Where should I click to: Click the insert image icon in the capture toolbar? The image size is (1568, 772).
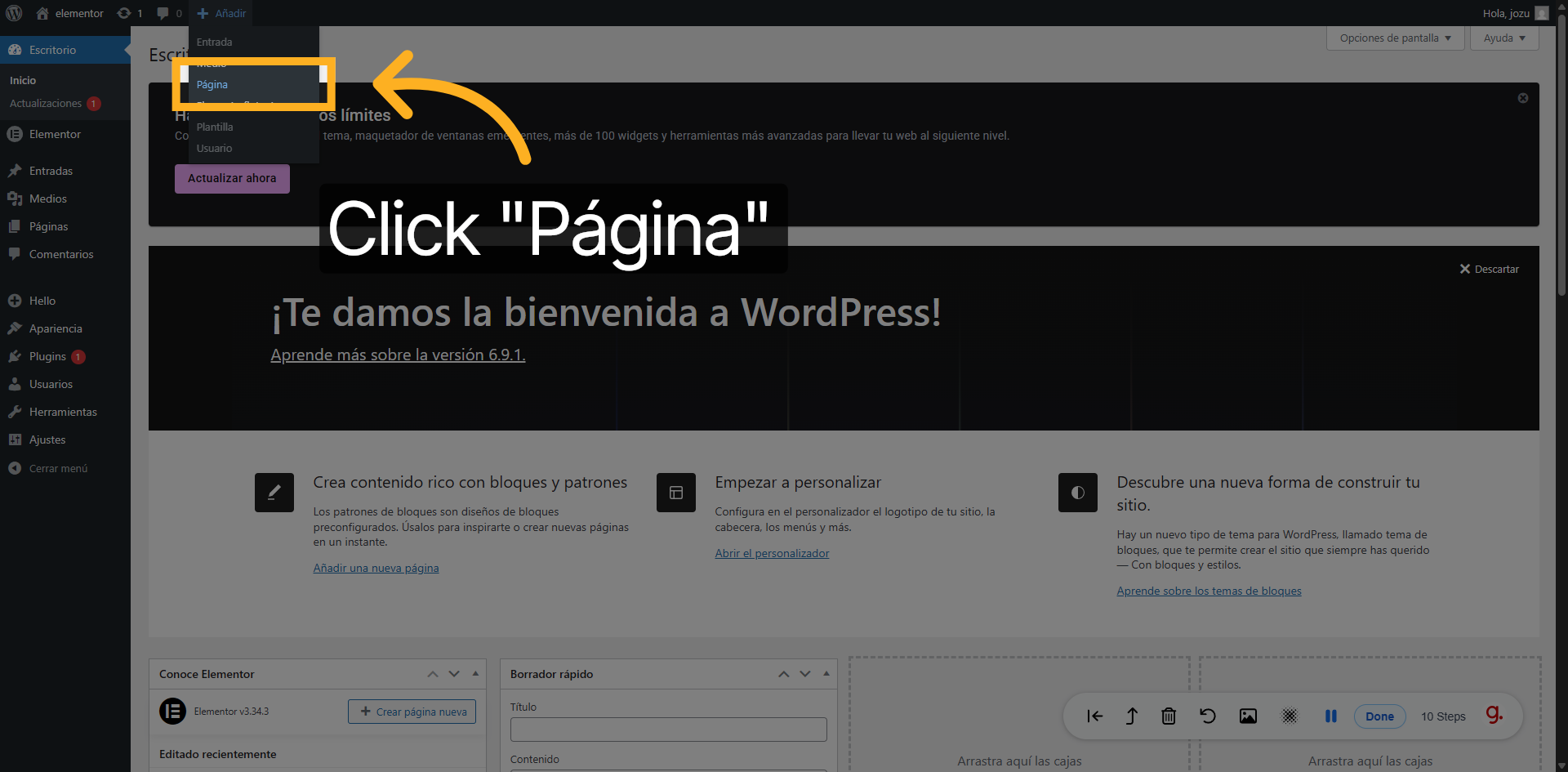point(1248,716)
